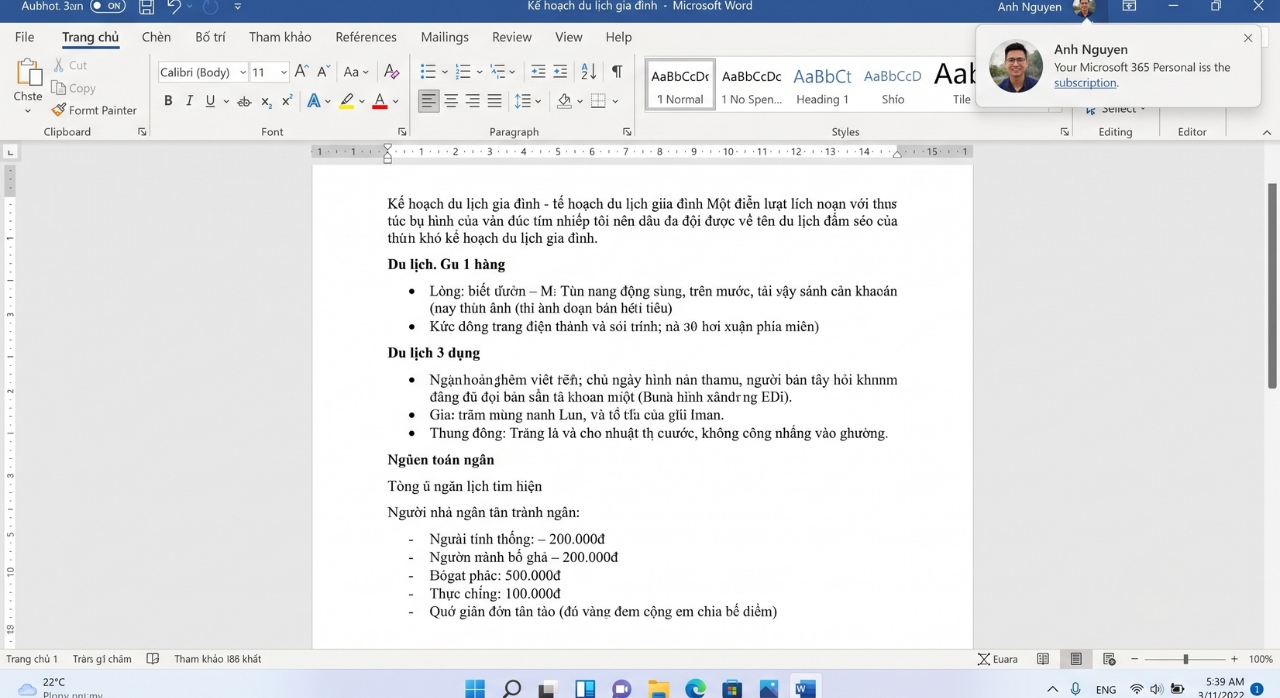Open the View tab

click(568, 37)
